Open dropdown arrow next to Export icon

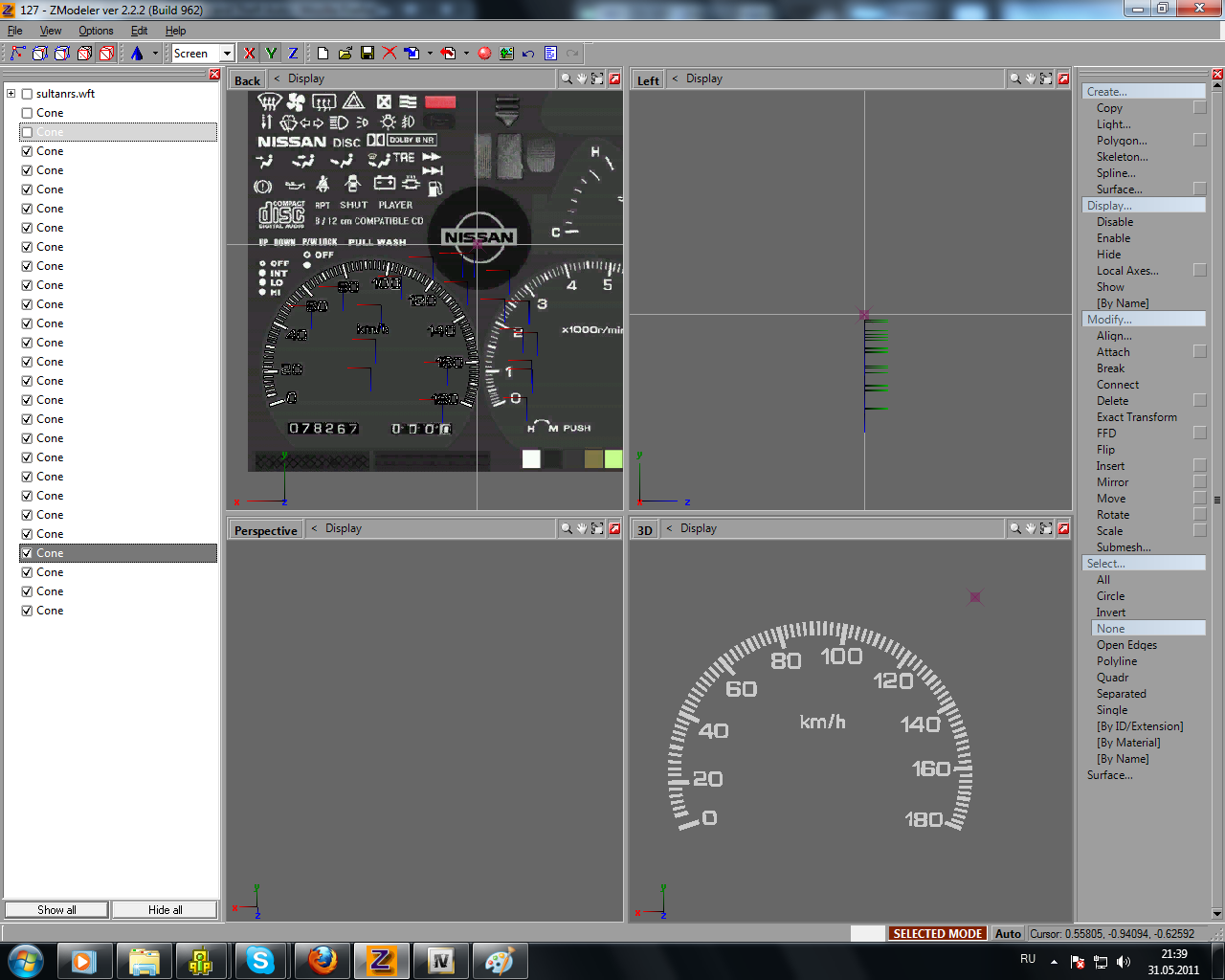click(x=466, y=54)
